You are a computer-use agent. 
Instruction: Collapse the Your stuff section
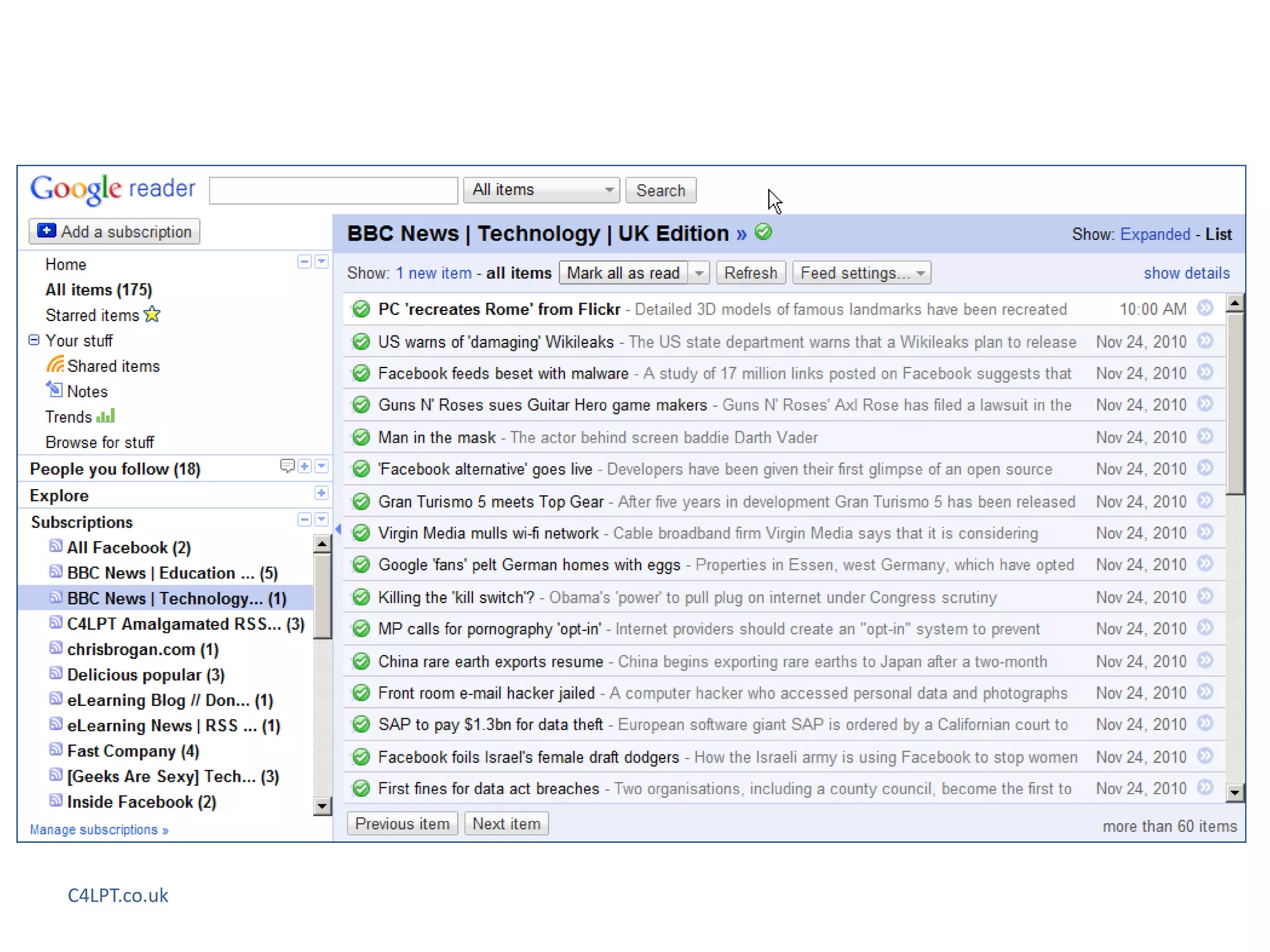pos(34,340)
